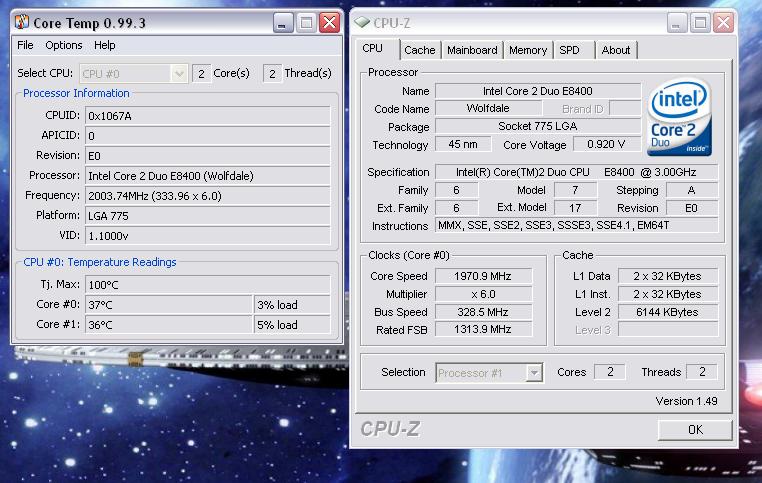The image size is (762, 483).
Task: Click the Ext. Model value 17
Action: [x=575, y=208]
